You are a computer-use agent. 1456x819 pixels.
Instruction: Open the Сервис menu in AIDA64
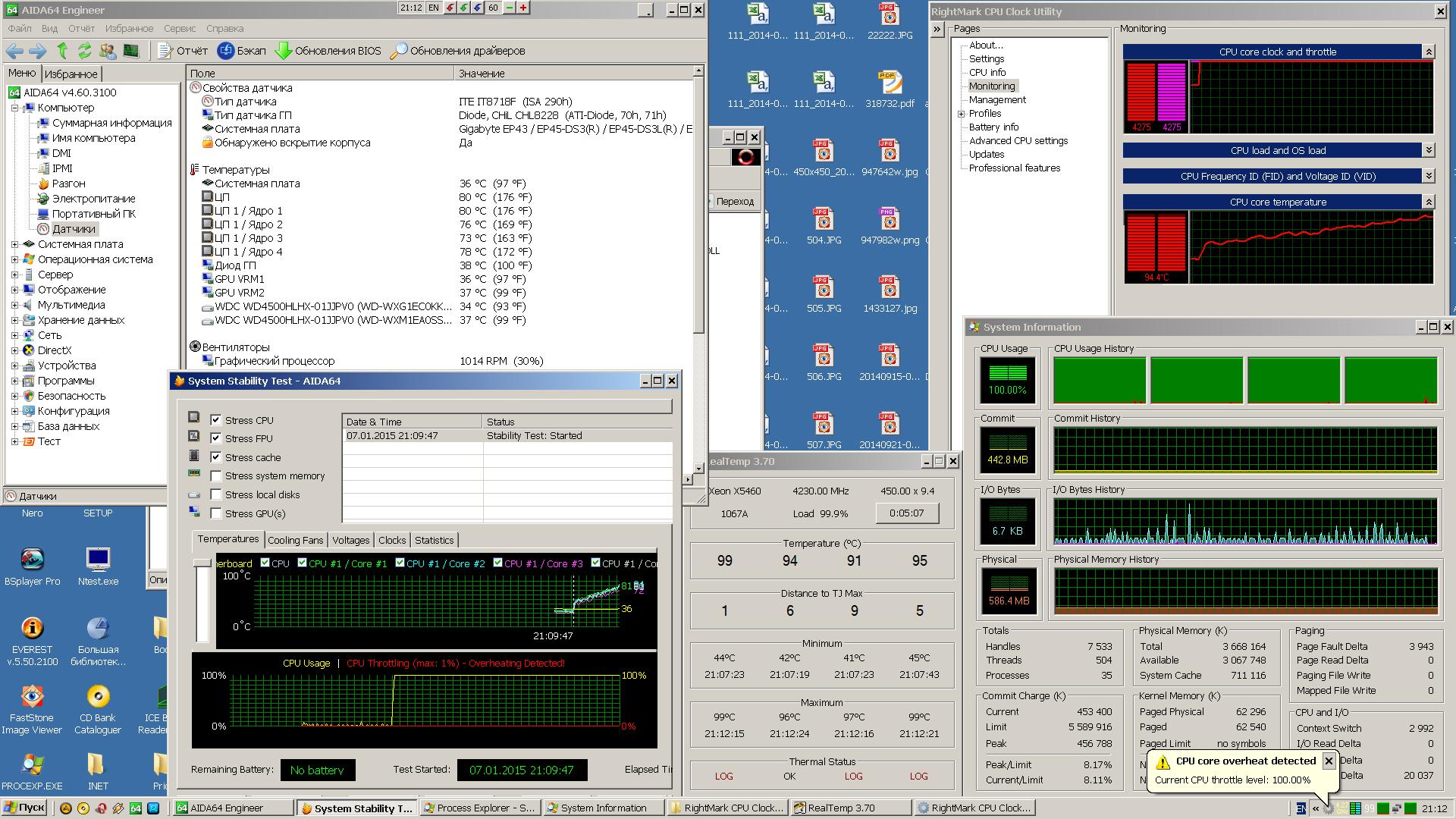180,28
